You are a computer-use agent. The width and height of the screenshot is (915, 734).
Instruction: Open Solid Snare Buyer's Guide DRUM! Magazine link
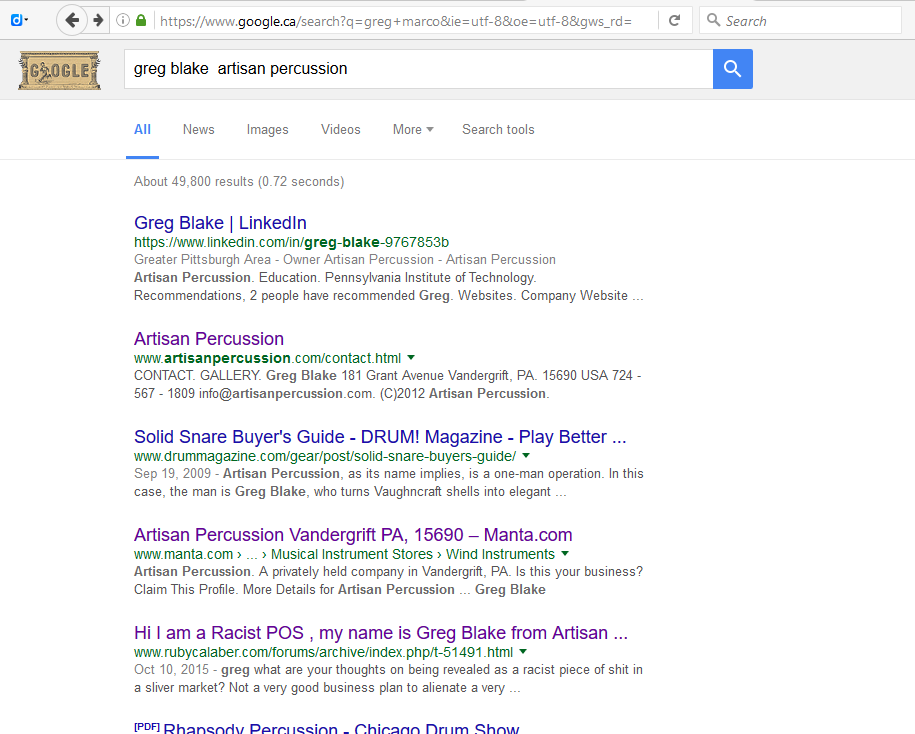[x=380, y=437]
